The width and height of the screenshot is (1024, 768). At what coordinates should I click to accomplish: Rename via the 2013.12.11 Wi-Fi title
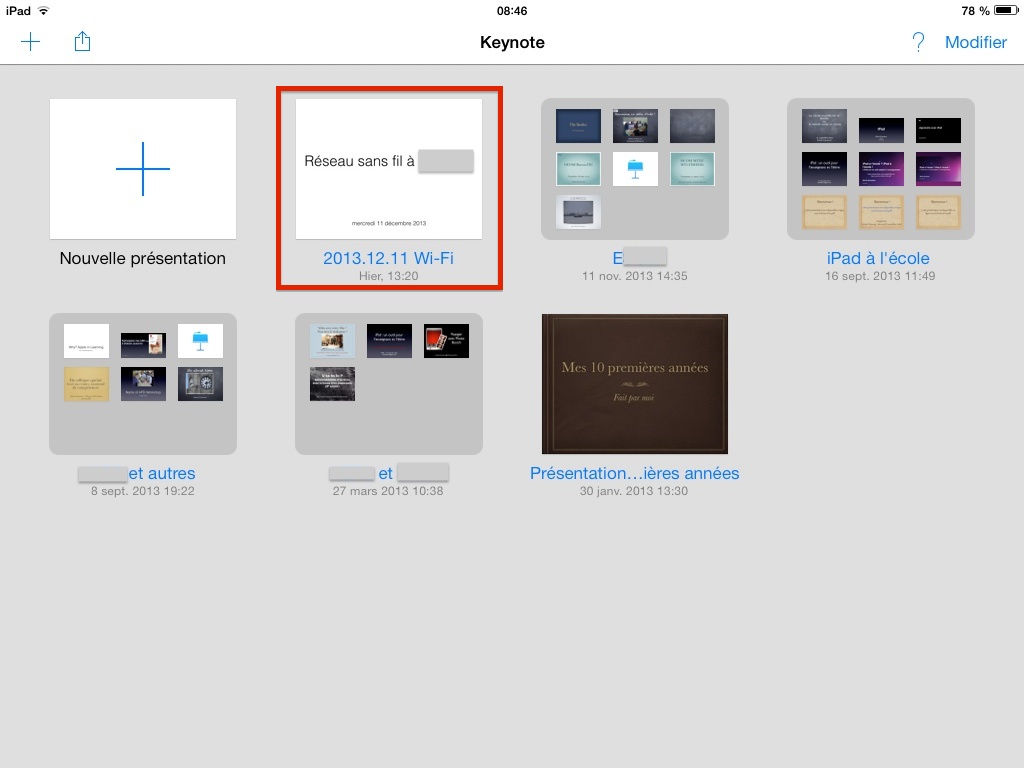[389, 258]
